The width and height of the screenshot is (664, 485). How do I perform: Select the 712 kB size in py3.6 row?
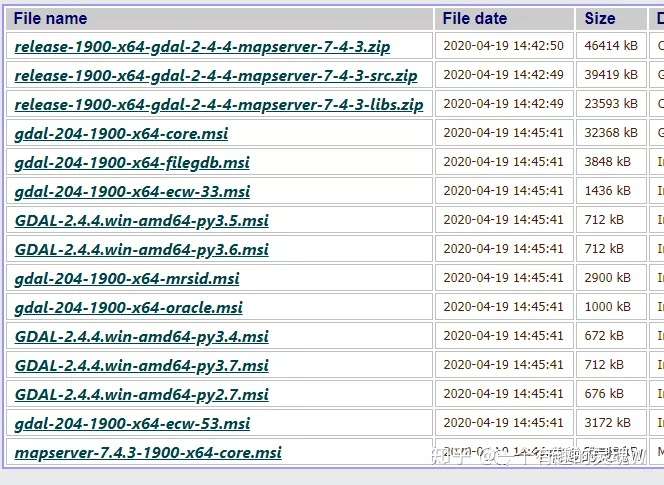(604, 249)
